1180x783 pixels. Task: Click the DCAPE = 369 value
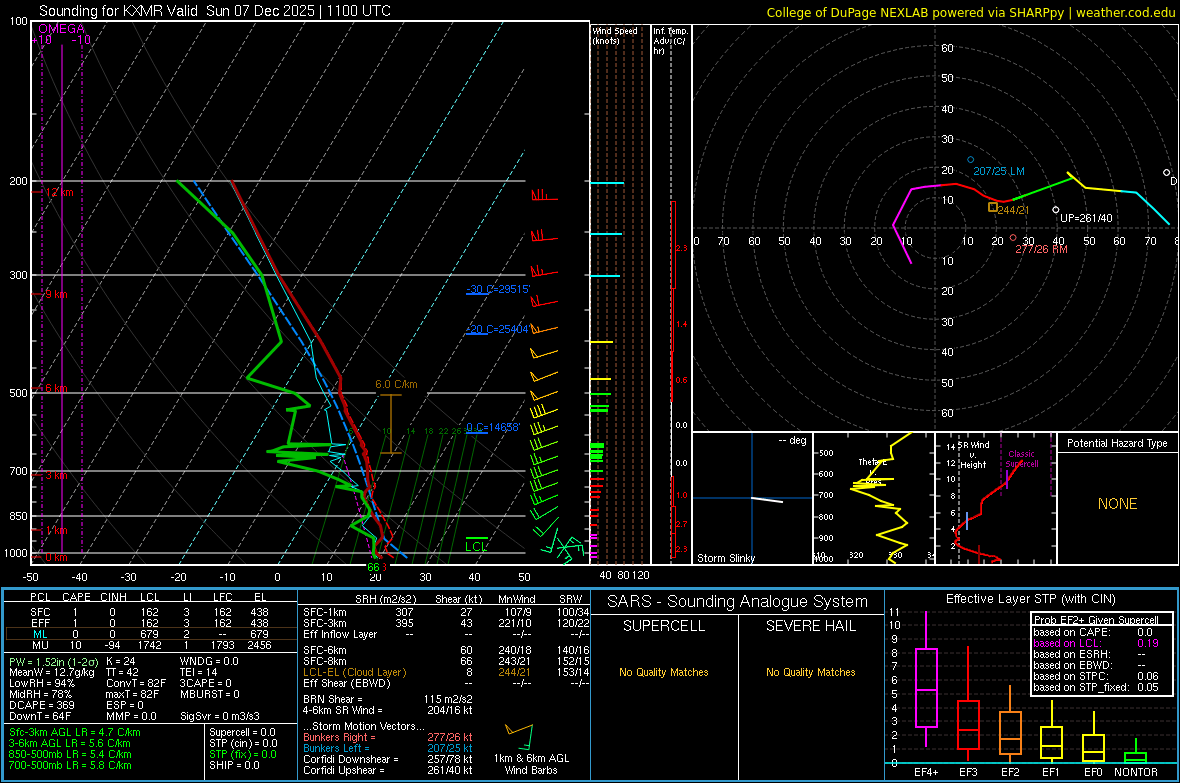click(41, 705)
